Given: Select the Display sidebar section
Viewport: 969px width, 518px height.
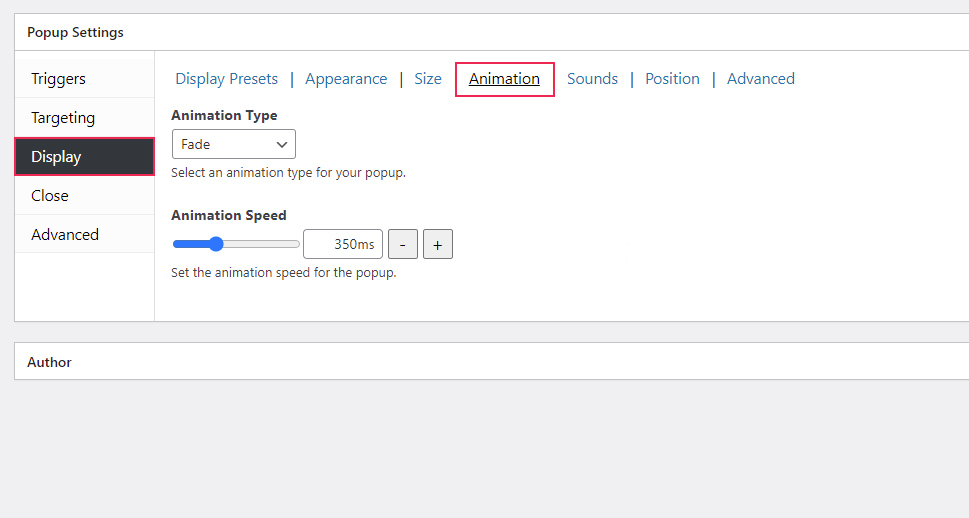Looking at the screenshot, I should [x=57, y=157].
